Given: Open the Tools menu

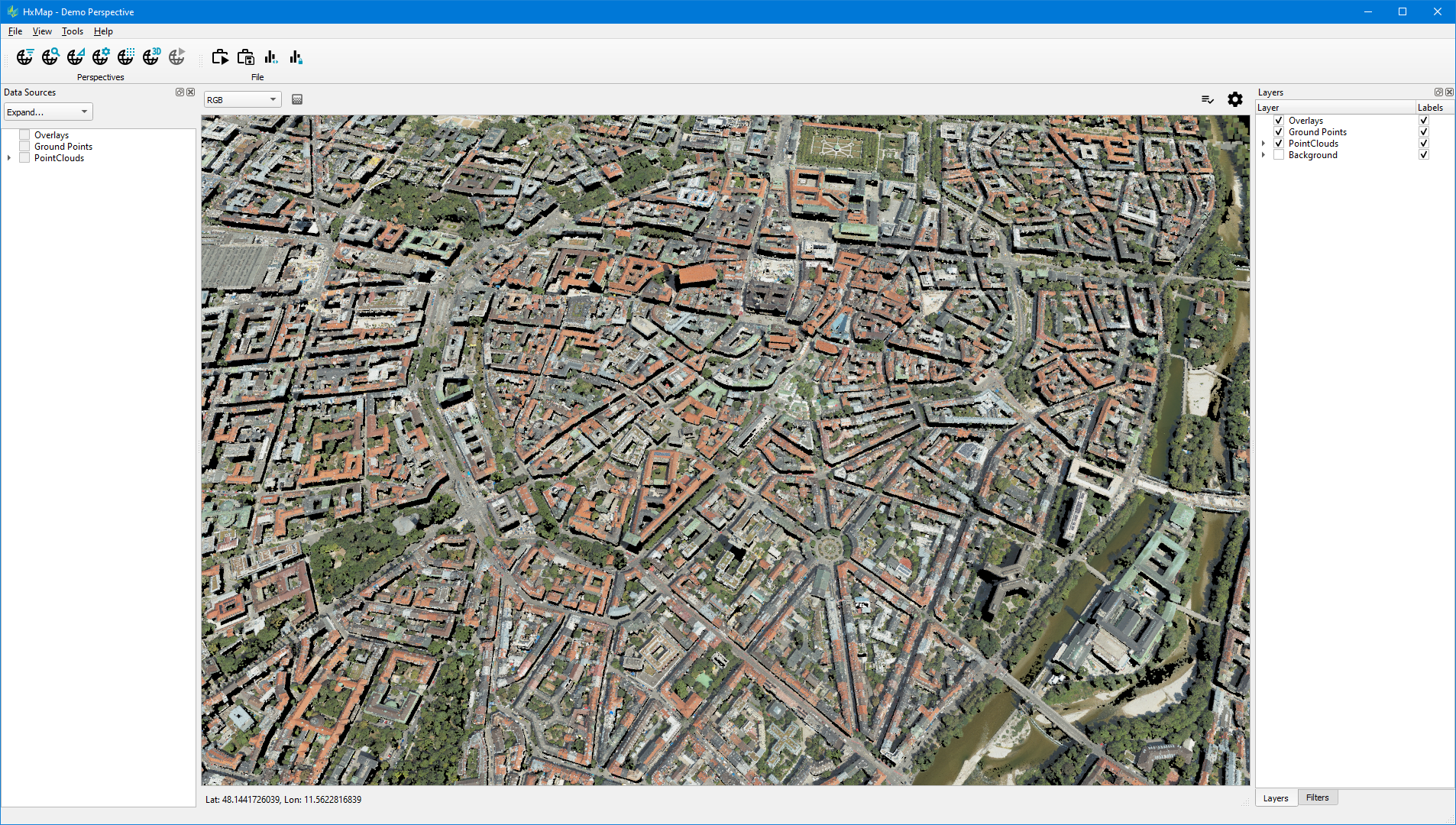Looking at the screenshot, I should pos(73,31).
